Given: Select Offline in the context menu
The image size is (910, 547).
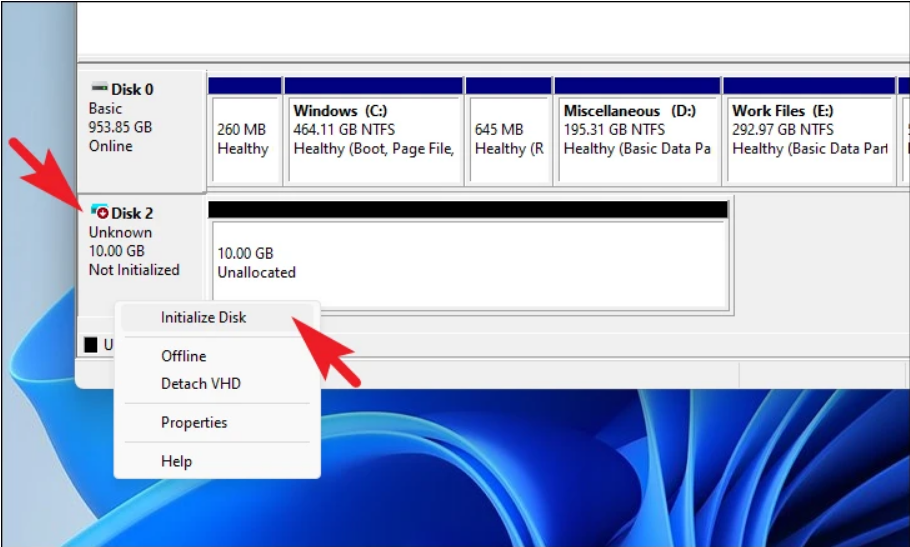Looking at the screenshot, I should click(x=183, y=356).
